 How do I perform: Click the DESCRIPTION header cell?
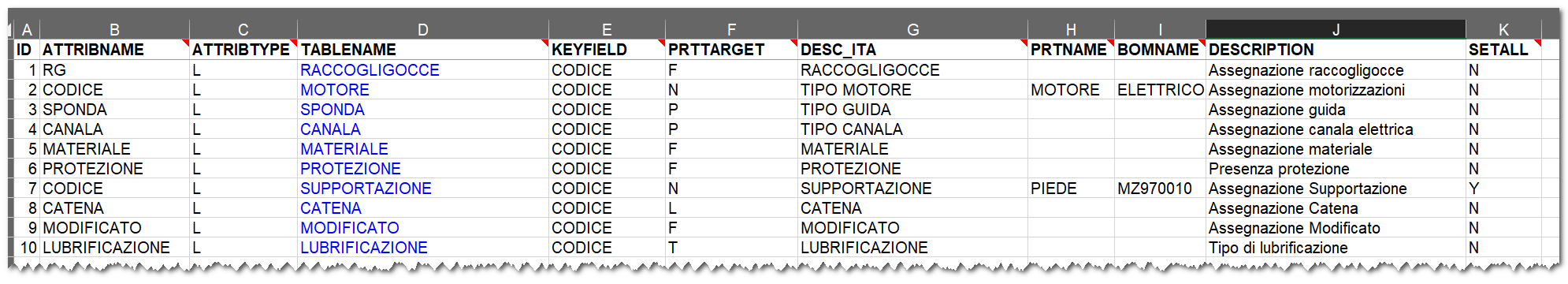(1336, 50)
